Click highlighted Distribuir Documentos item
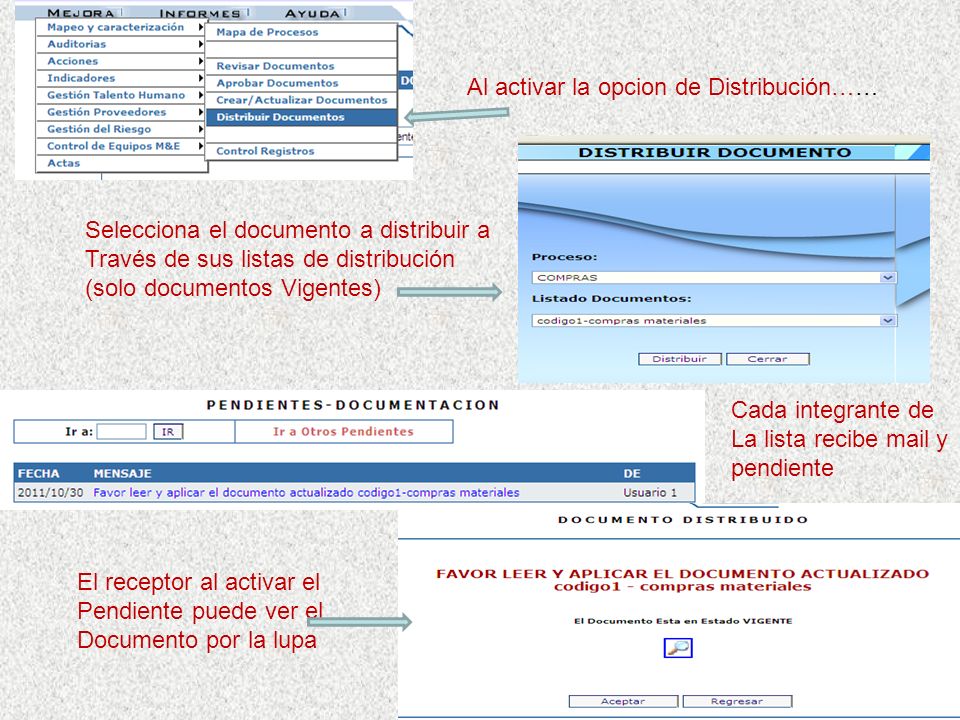Screen dimensions: 960x720 click(301, 118)
